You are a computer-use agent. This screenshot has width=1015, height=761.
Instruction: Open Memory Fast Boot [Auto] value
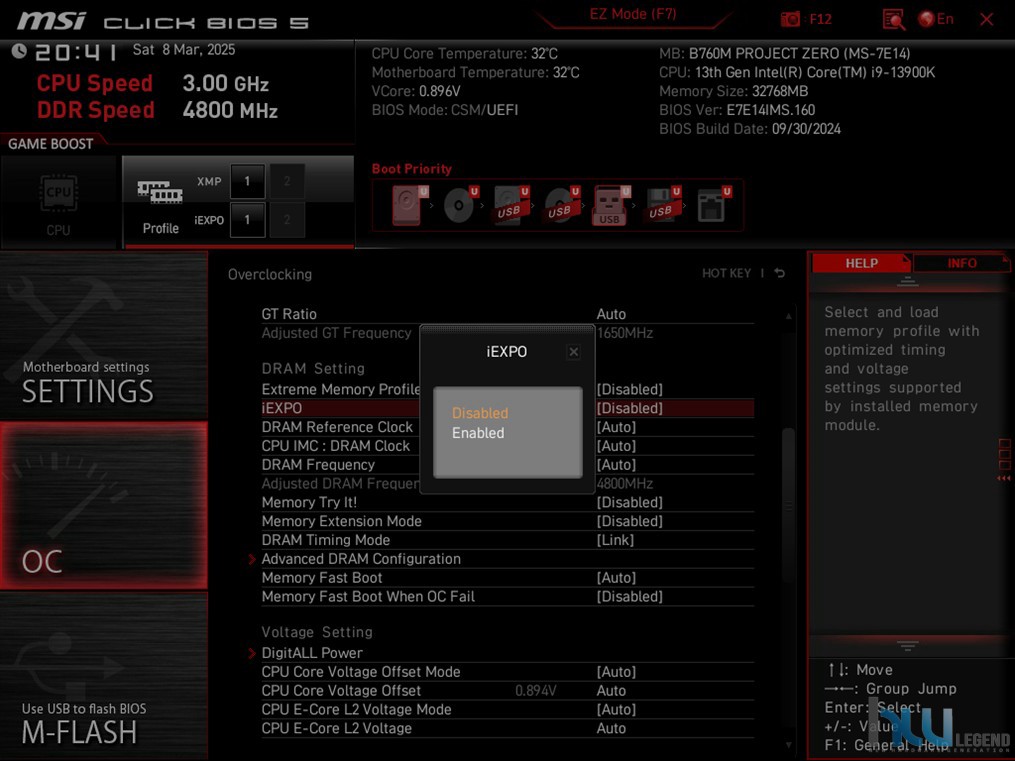point(616,577)
